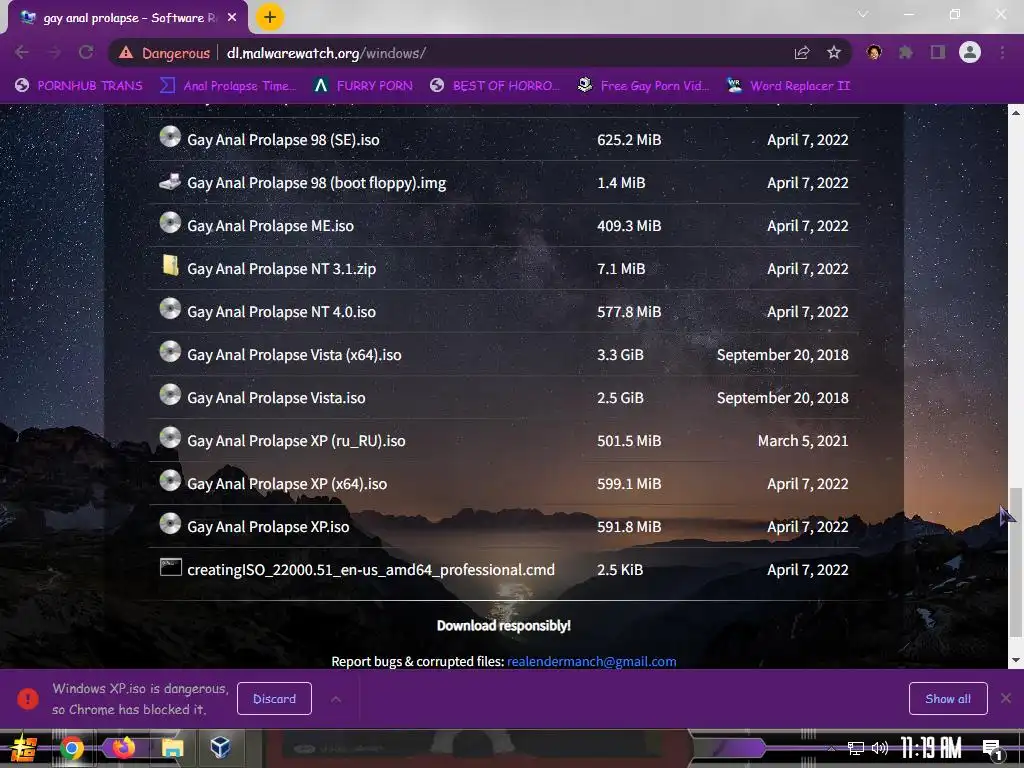Open the Chrome profile avatar icon
This screenshot has height=768, width=1024.
(x=970, y=52)
